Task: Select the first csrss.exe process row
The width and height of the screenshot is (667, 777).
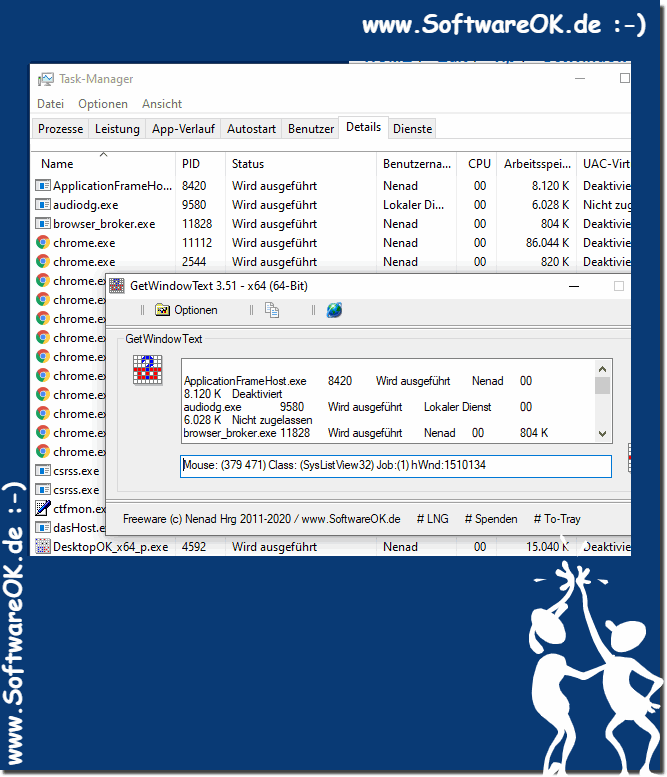Action: (x=69, y=471)
